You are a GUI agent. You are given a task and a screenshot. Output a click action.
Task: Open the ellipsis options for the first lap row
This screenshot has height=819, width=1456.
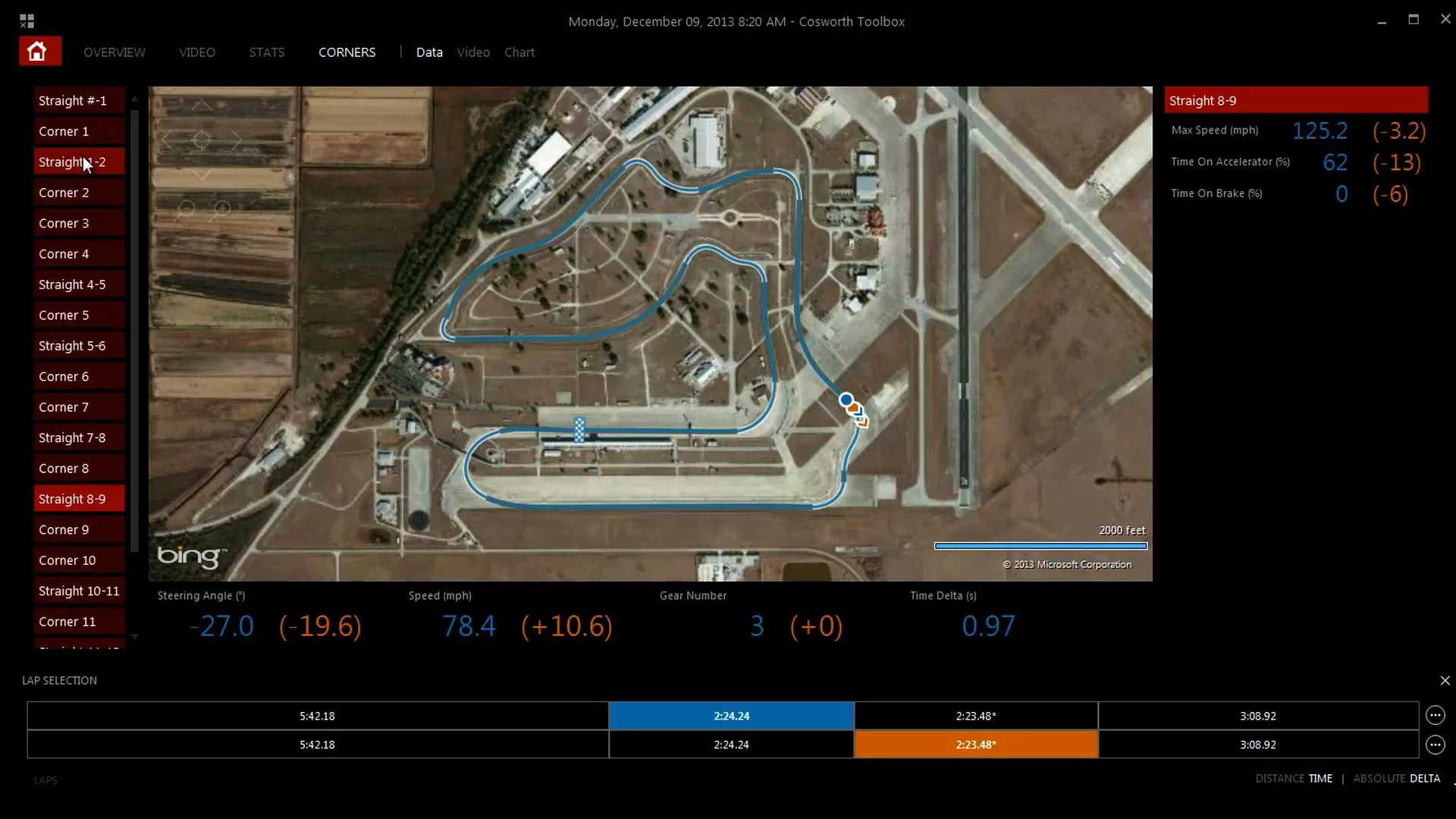1436,715
